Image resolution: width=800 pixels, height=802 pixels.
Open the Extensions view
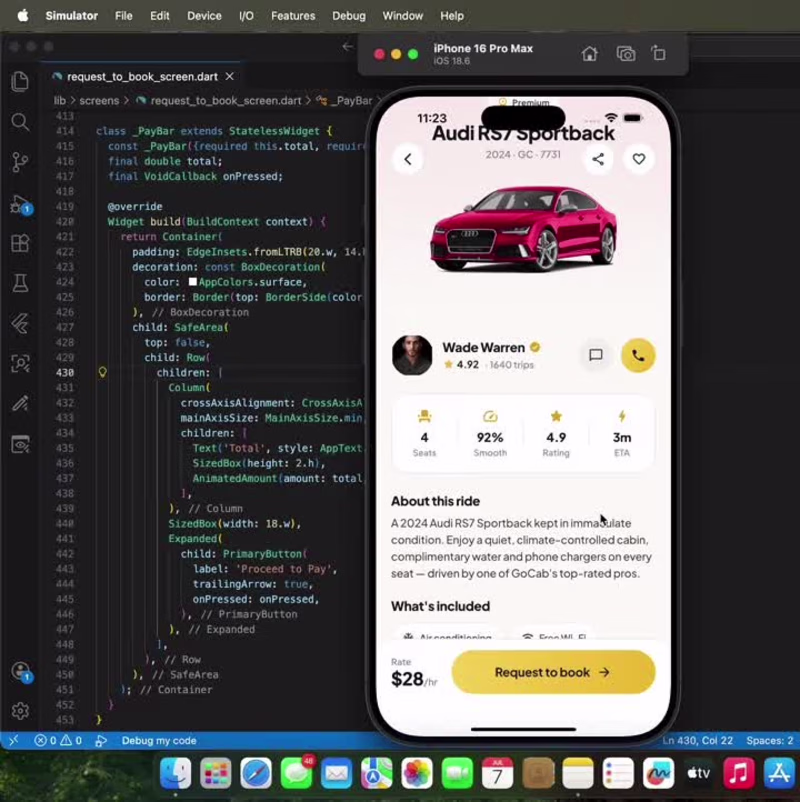click(20, 243)
